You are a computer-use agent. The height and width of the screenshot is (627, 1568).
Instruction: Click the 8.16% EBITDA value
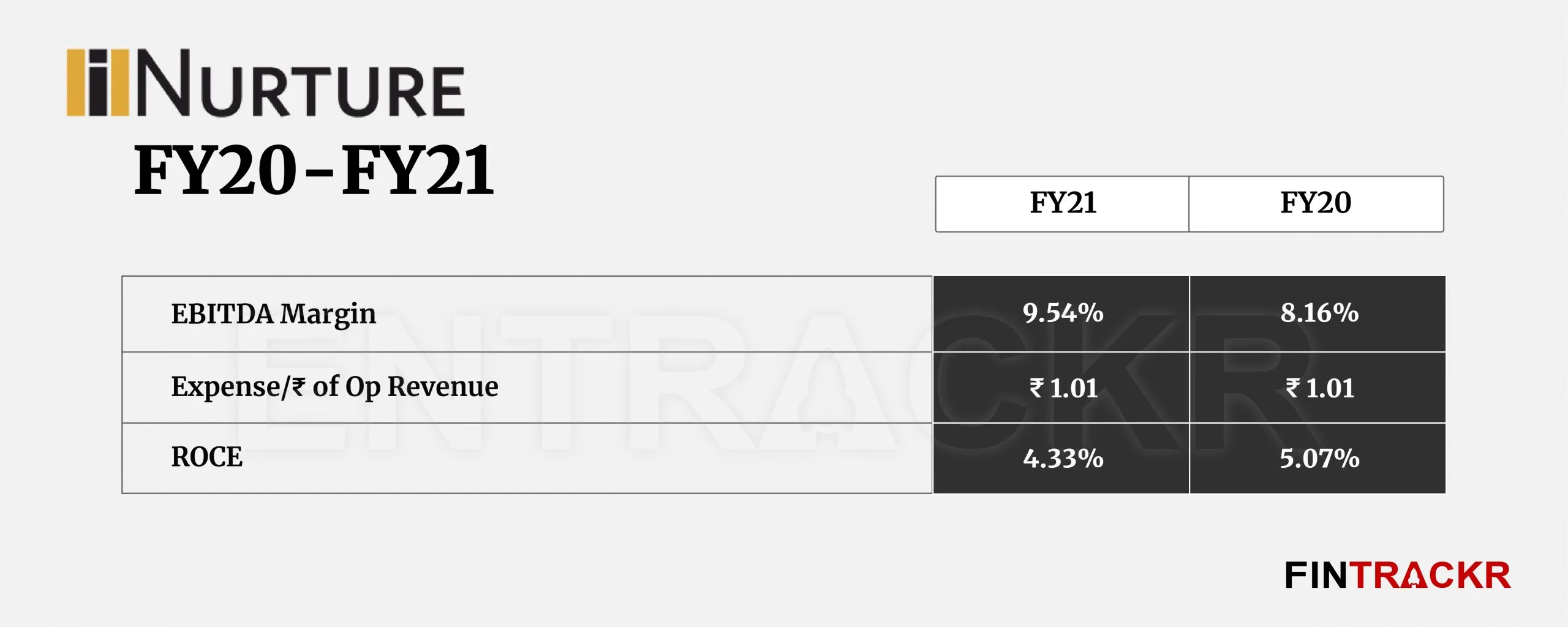point(1319,313)
